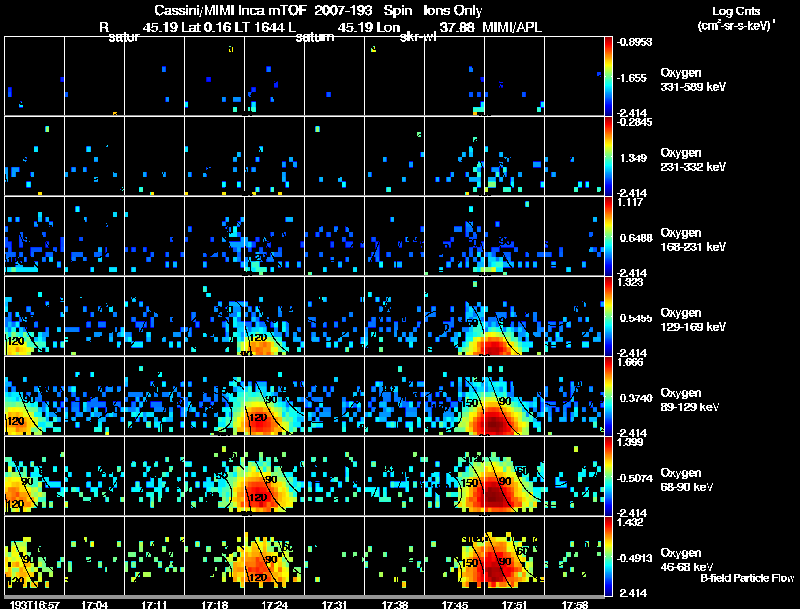Click the '17:38' time axis label
Screen dimensions: 800x609
395,605
